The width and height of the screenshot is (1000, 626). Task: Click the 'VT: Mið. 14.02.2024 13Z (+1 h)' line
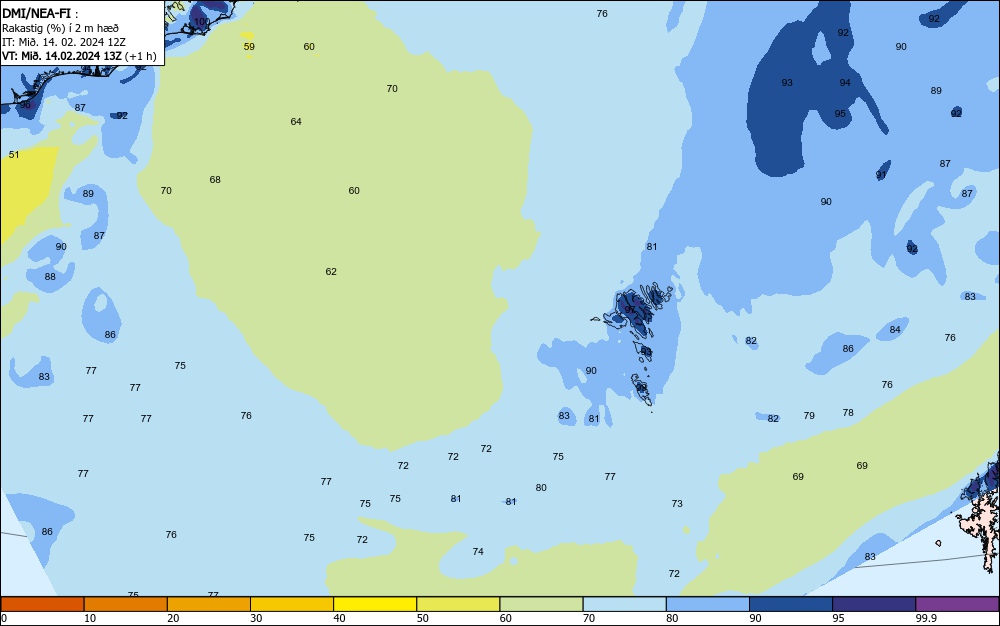(79, 56)
